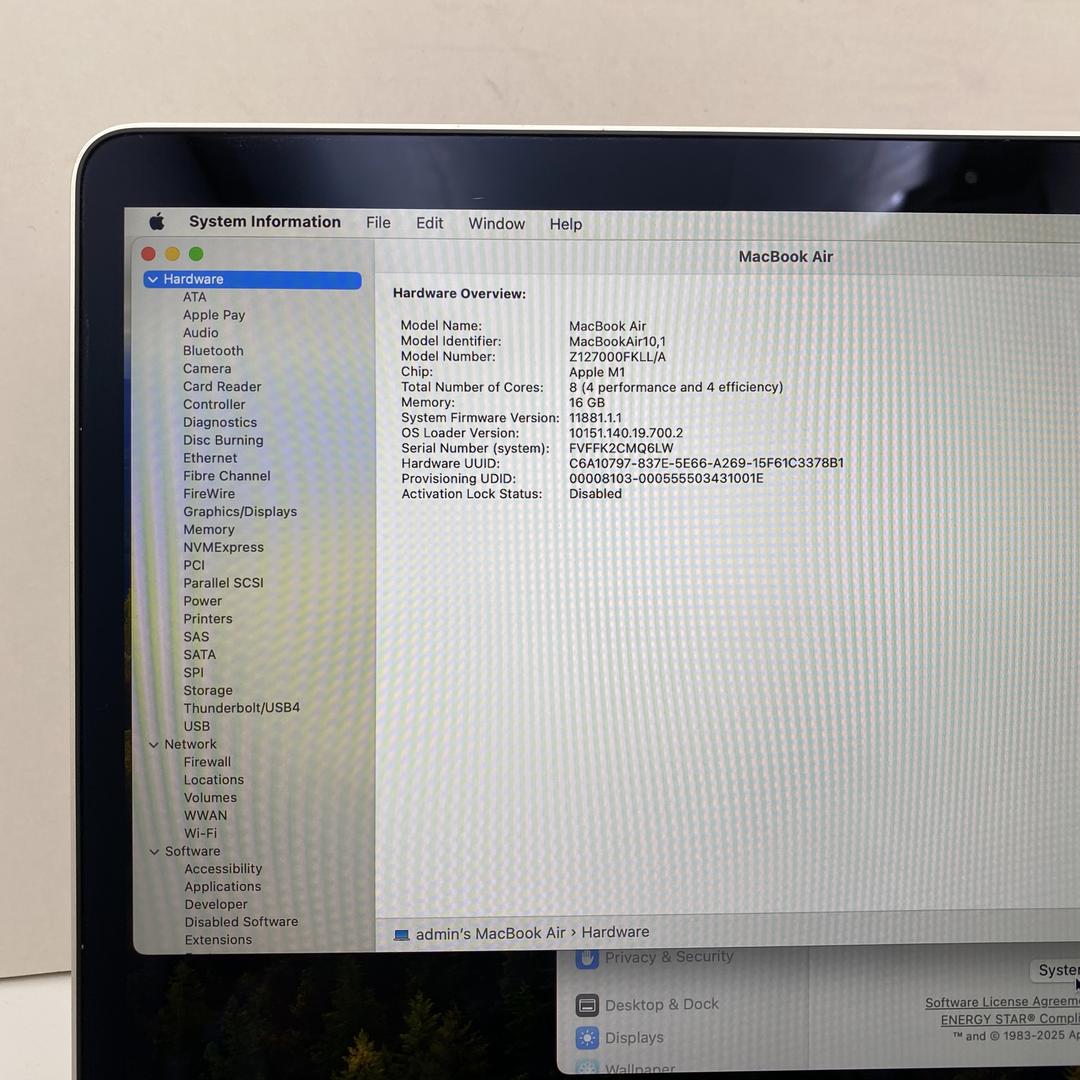Click the model identifier MacBookAir10,1
The image size is (1080, 1080).
pos(617,342)
